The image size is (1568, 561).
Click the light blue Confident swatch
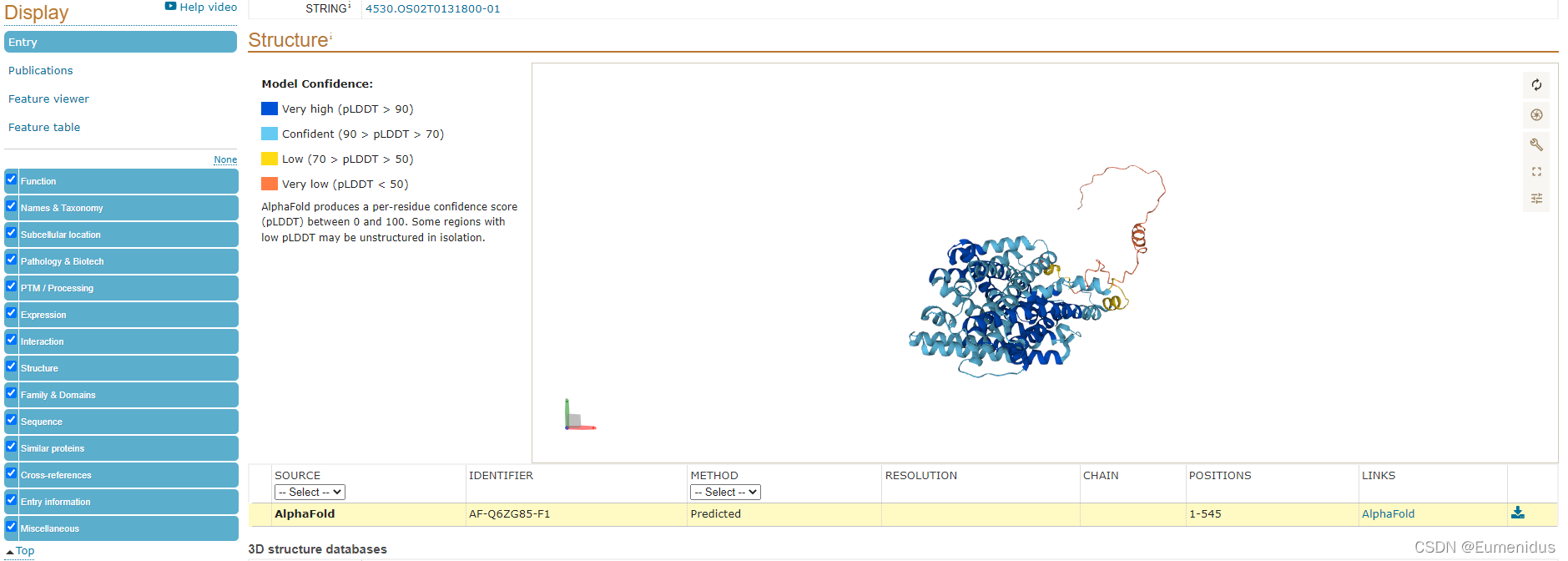tap(270, 134)
